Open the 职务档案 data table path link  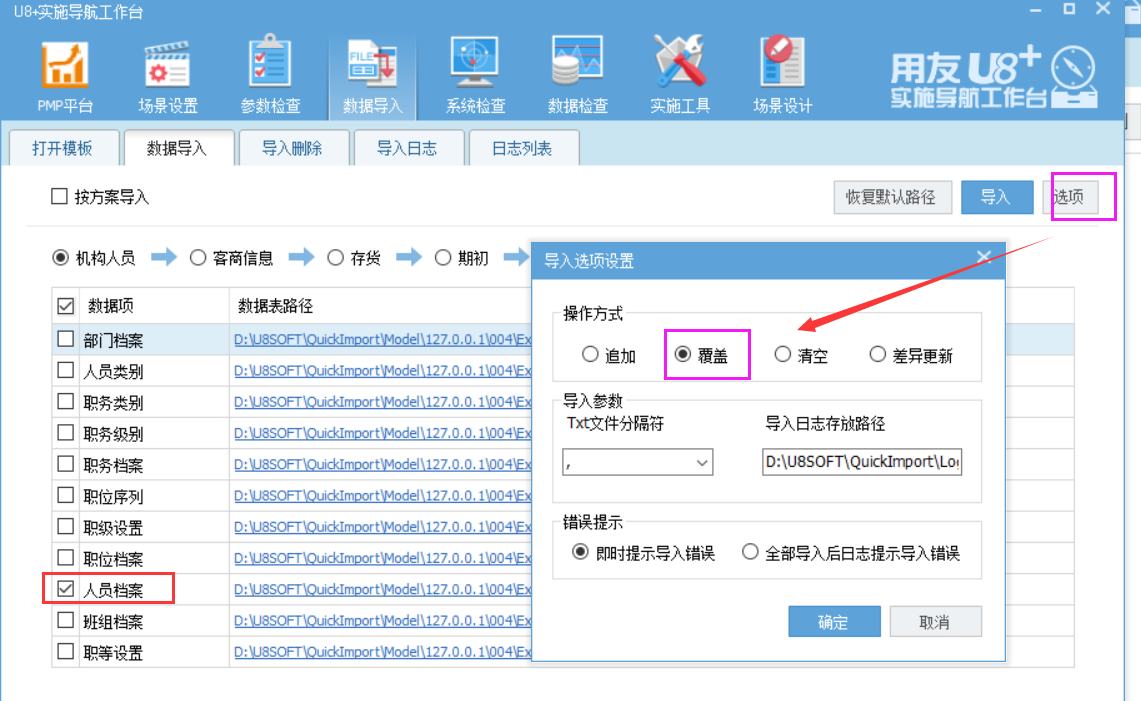click(x=383, y=465)
